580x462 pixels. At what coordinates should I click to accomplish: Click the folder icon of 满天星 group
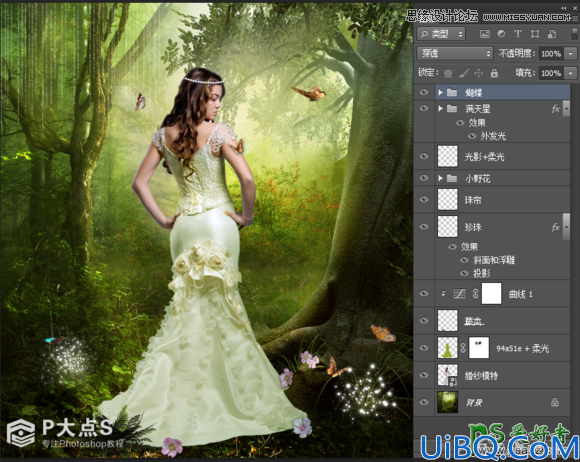click(452, 108)
